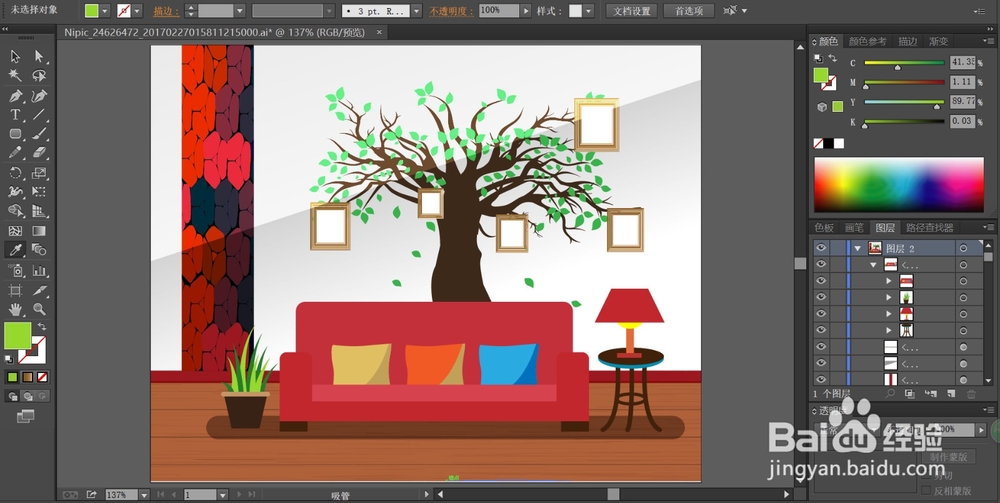
Task: Click the 描边 link in control bar
Action: 166,11
